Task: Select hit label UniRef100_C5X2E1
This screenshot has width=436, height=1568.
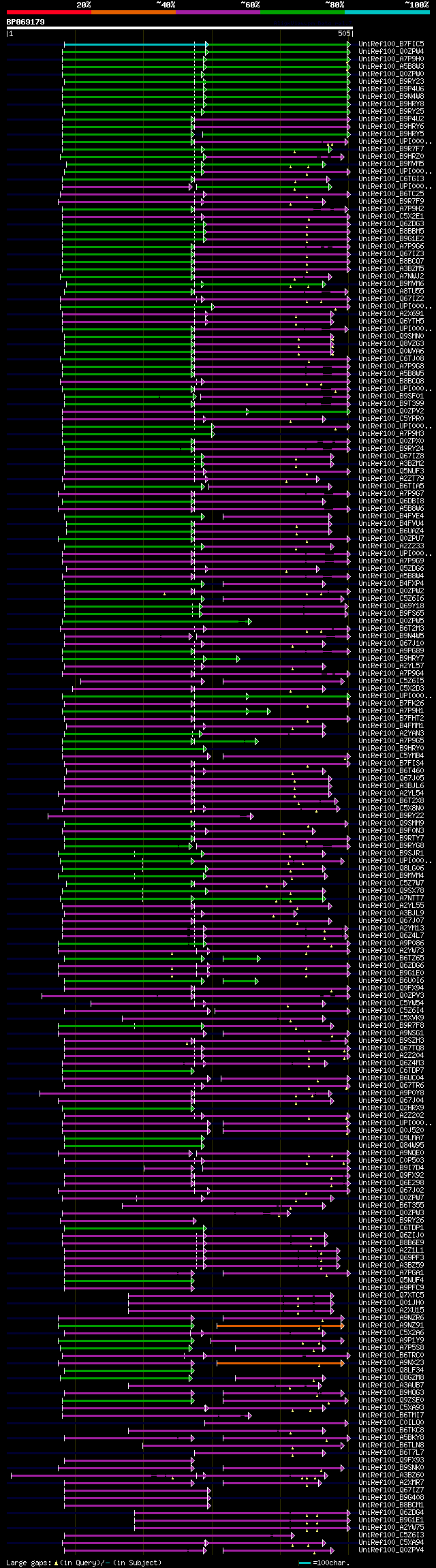Action: tap(391, 216)
